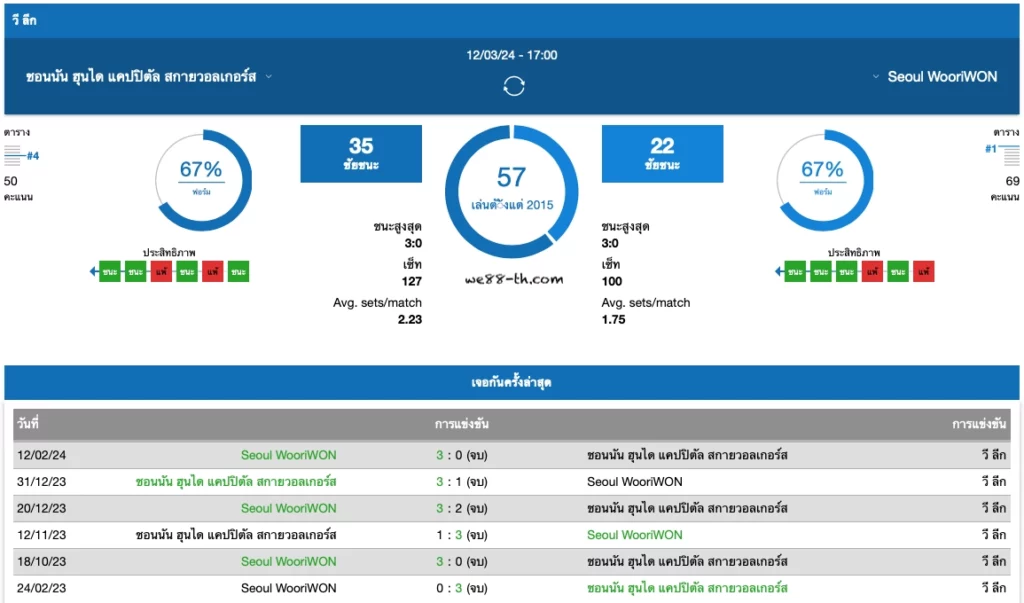1024x603 pixels.
Task: Click the 22 wins blue box
Action: [662, 154]
